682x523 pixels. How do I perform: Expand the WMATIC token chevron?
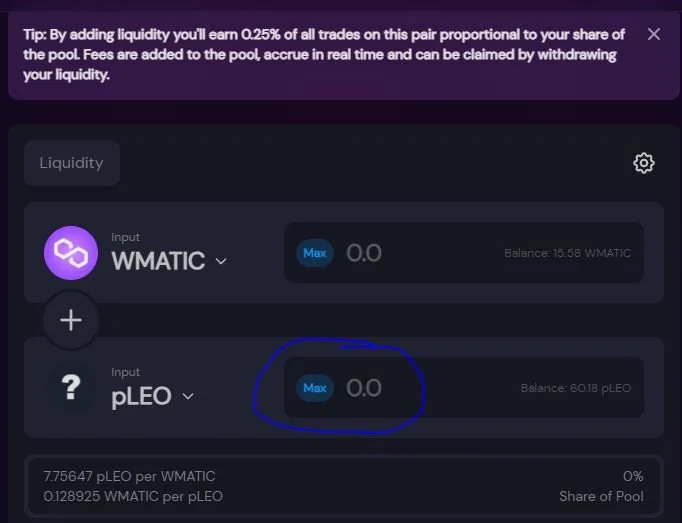coord(221,261)
